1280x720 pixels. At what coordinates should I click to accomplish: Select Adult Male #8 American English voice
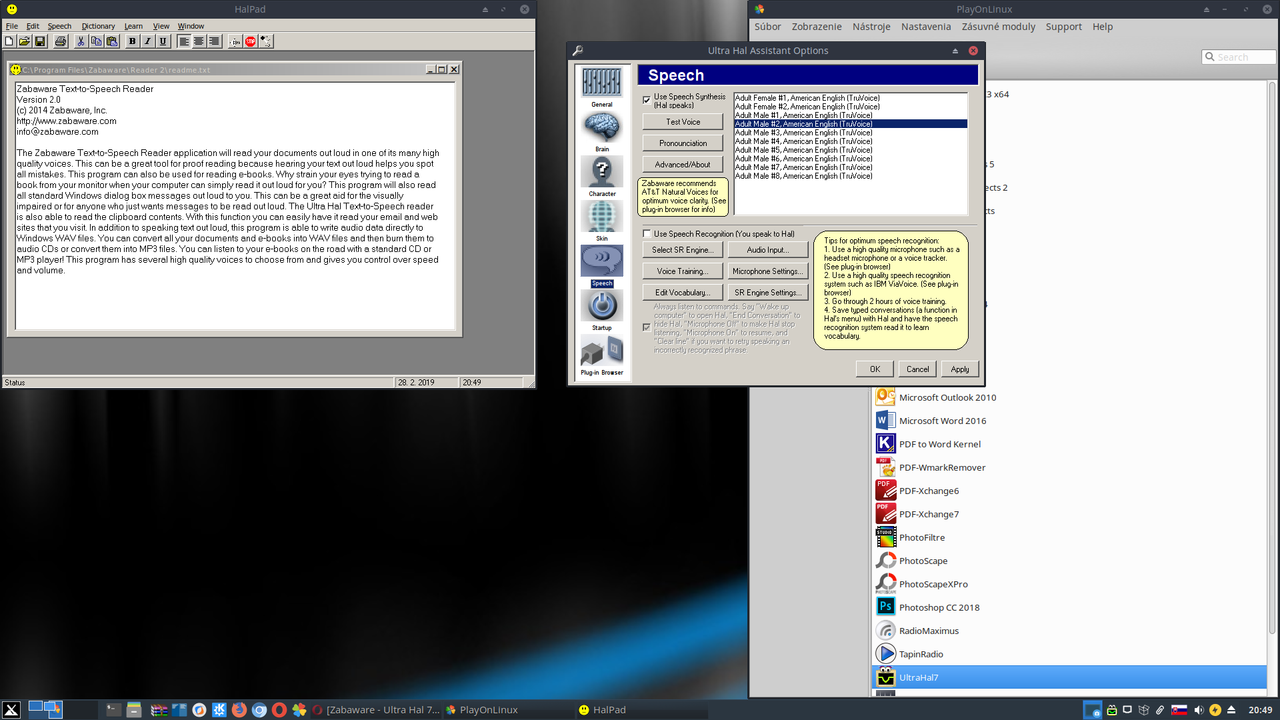click(850, 176)
